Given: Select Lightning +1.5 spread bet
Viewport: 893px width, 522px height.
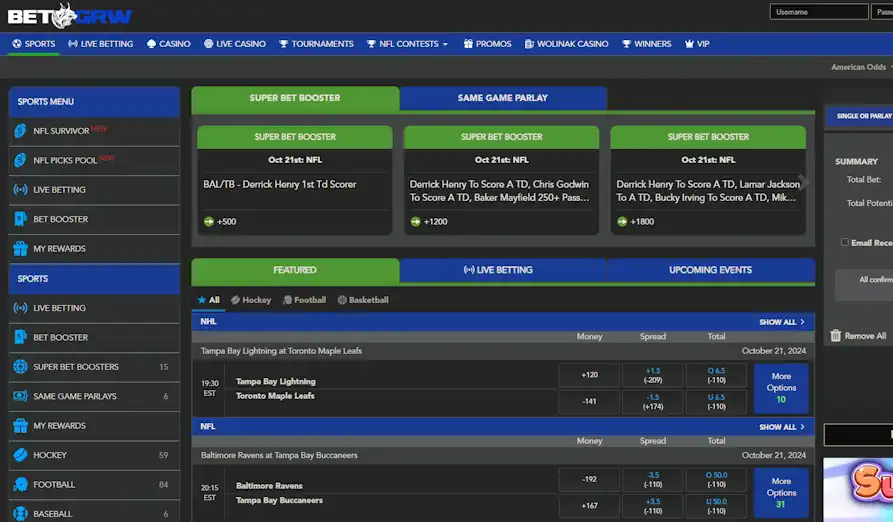Looking at the screenshot, I should [653, 375].
